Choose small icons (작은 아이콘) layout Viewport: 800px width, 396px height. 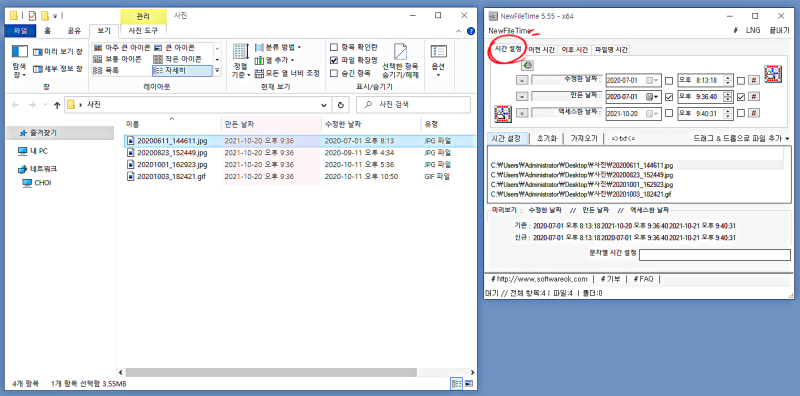[x=178, y=59]
